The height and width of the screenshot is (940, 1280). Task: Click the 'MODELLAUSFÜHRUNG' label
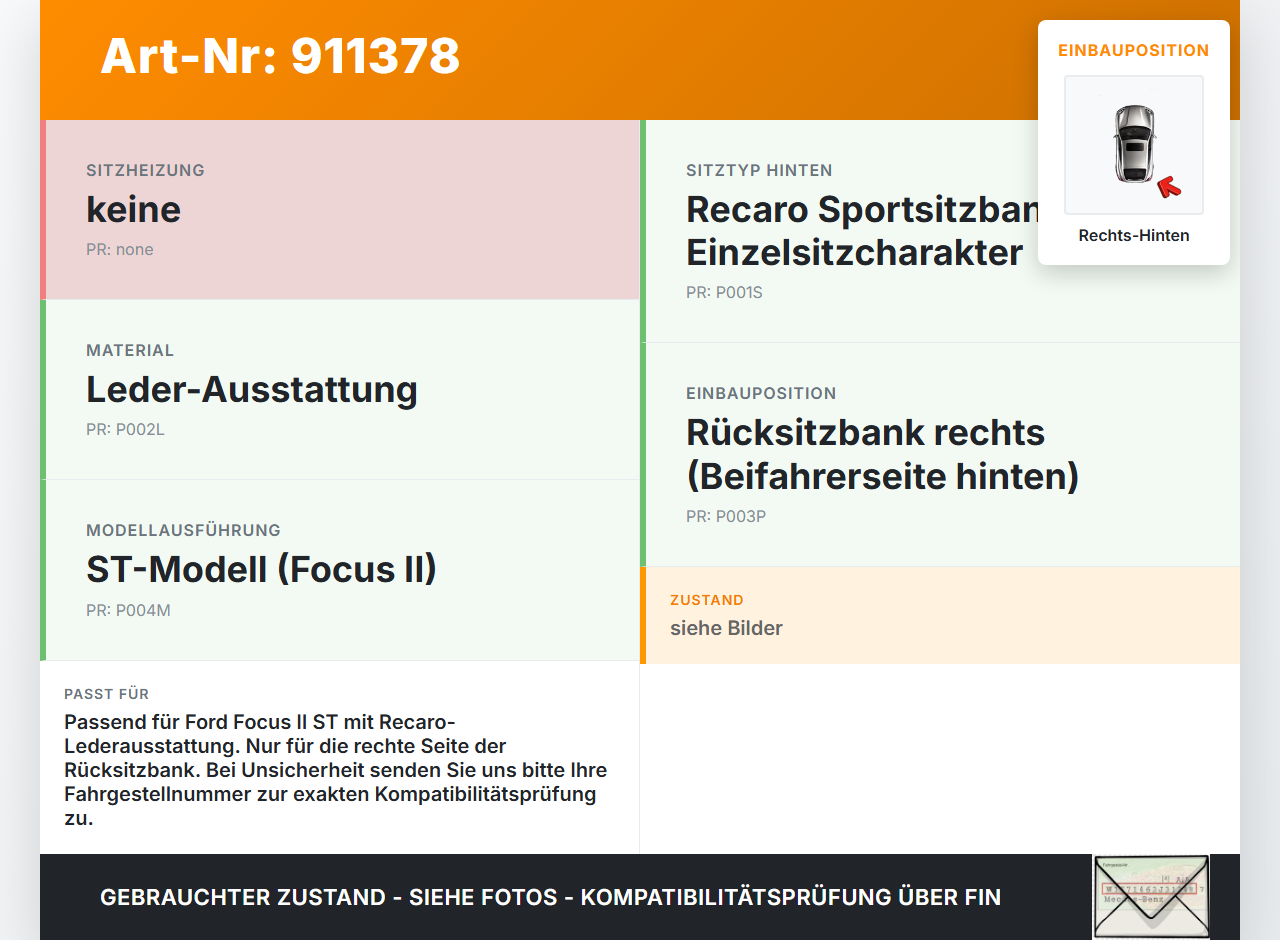click(x=183, y=530)
